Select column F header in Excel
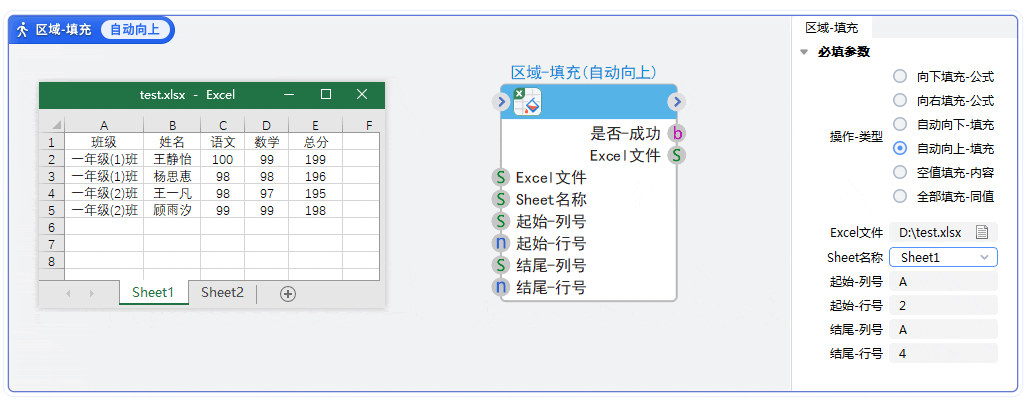 (x=361, y=125)
